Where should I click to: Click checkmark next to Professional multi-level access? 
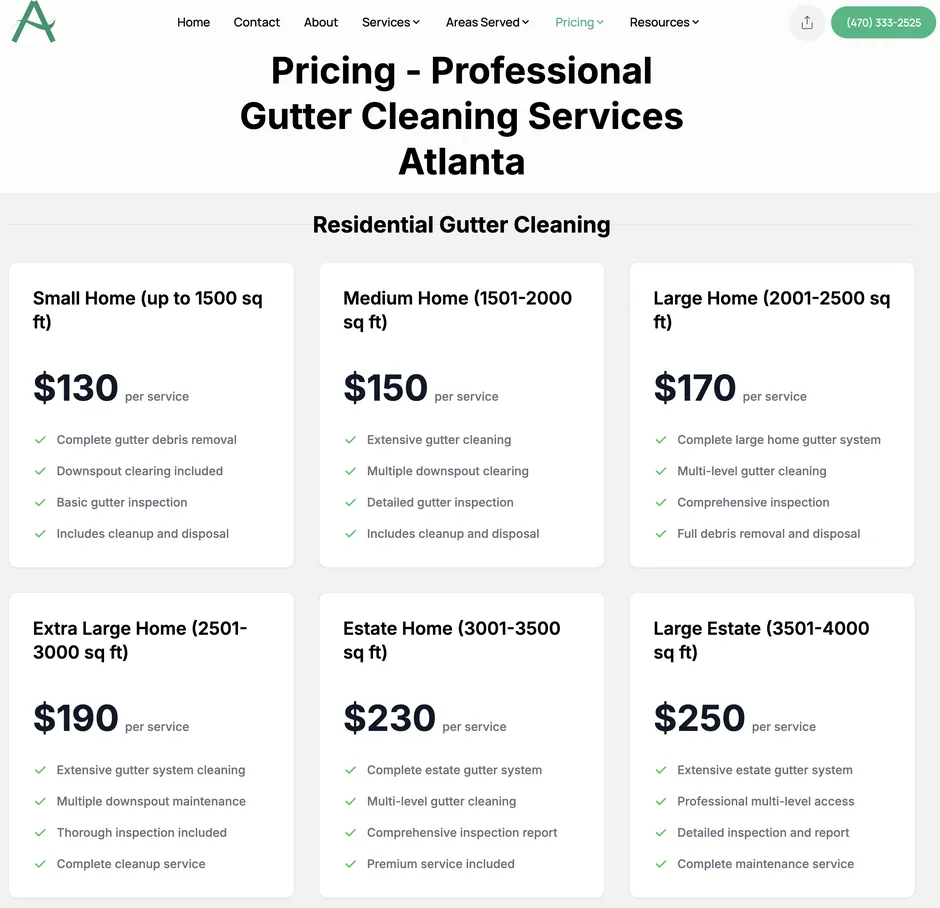coord(661,802)
